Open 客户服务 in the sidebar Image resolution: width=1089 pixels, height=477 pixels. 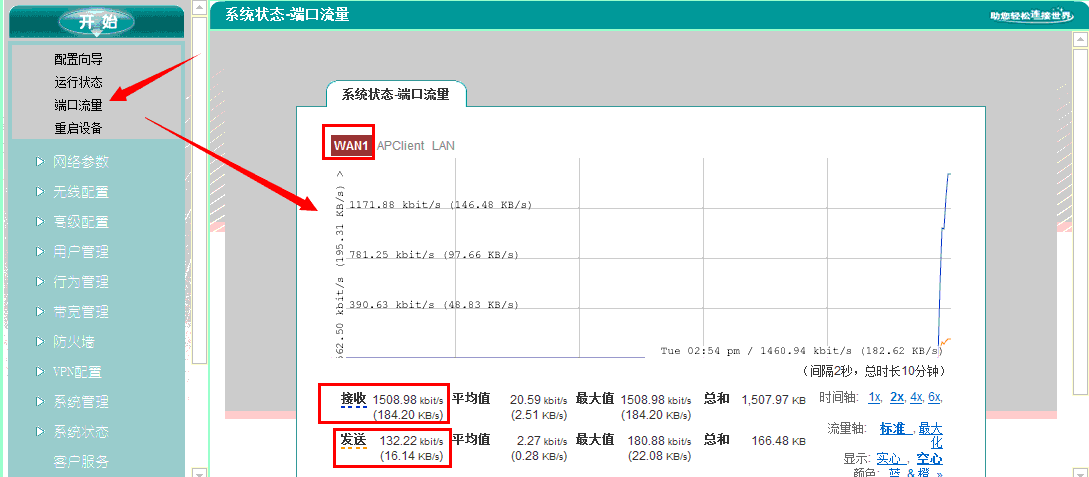pos(81,462)
